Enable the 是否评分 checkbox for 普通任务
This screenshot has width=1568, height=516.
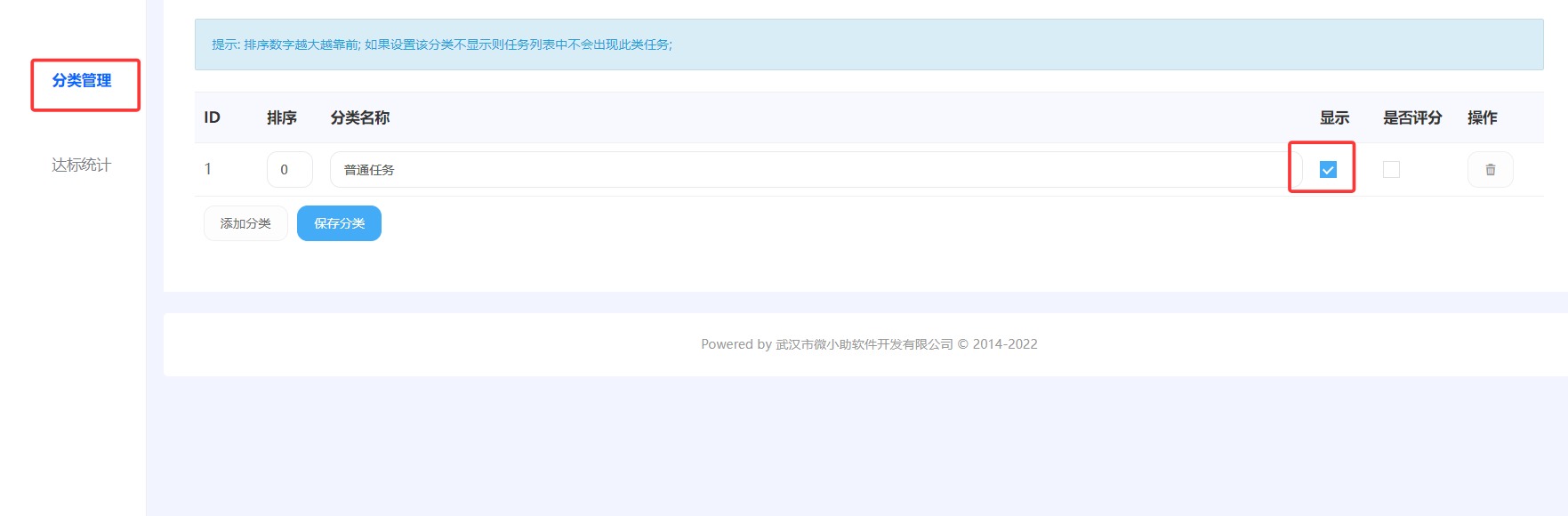pyautogui.click(x=1391, y=169)
